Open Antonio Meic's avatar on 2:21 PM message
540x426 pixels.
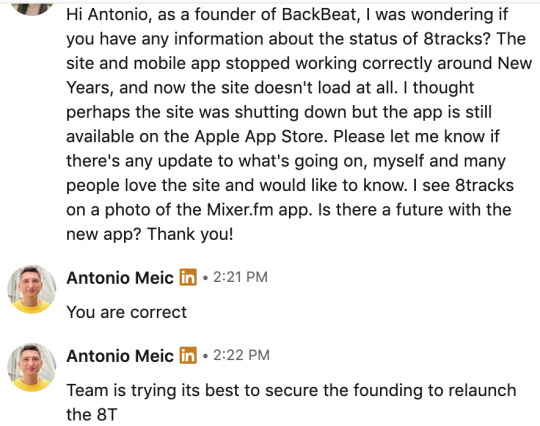tap(32, 289)
